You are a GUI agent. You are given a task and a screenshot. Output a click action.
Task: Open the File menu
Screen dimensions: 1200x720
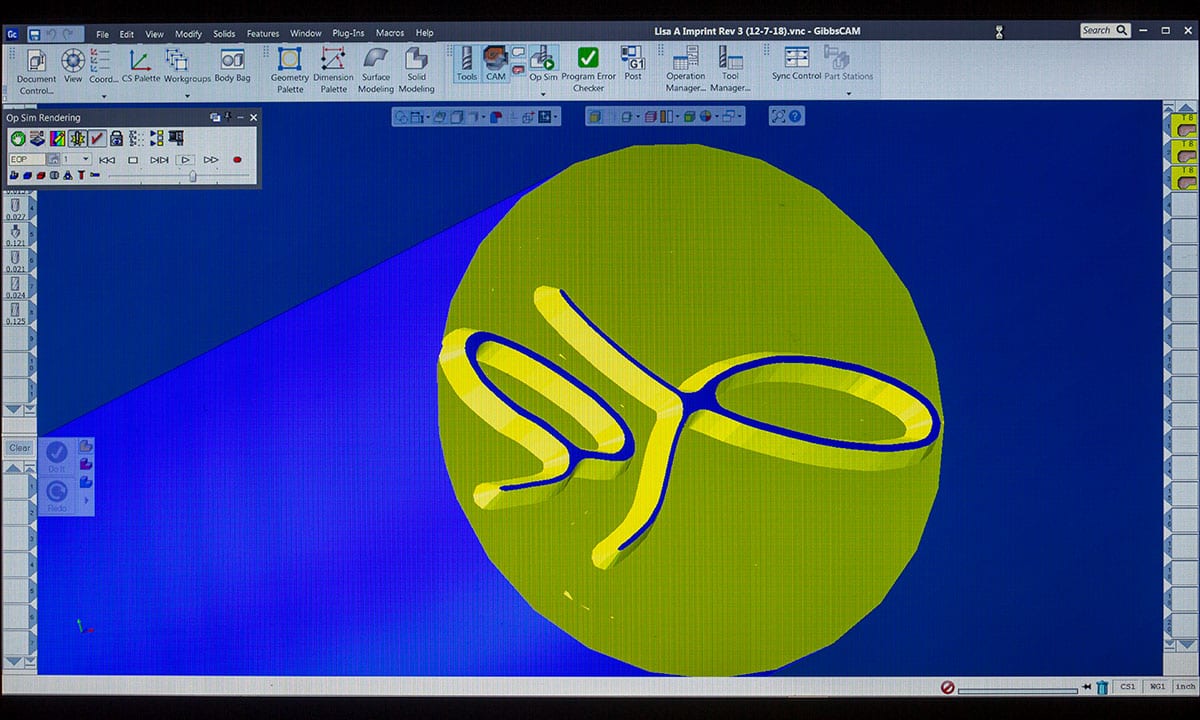pos(102,33)
